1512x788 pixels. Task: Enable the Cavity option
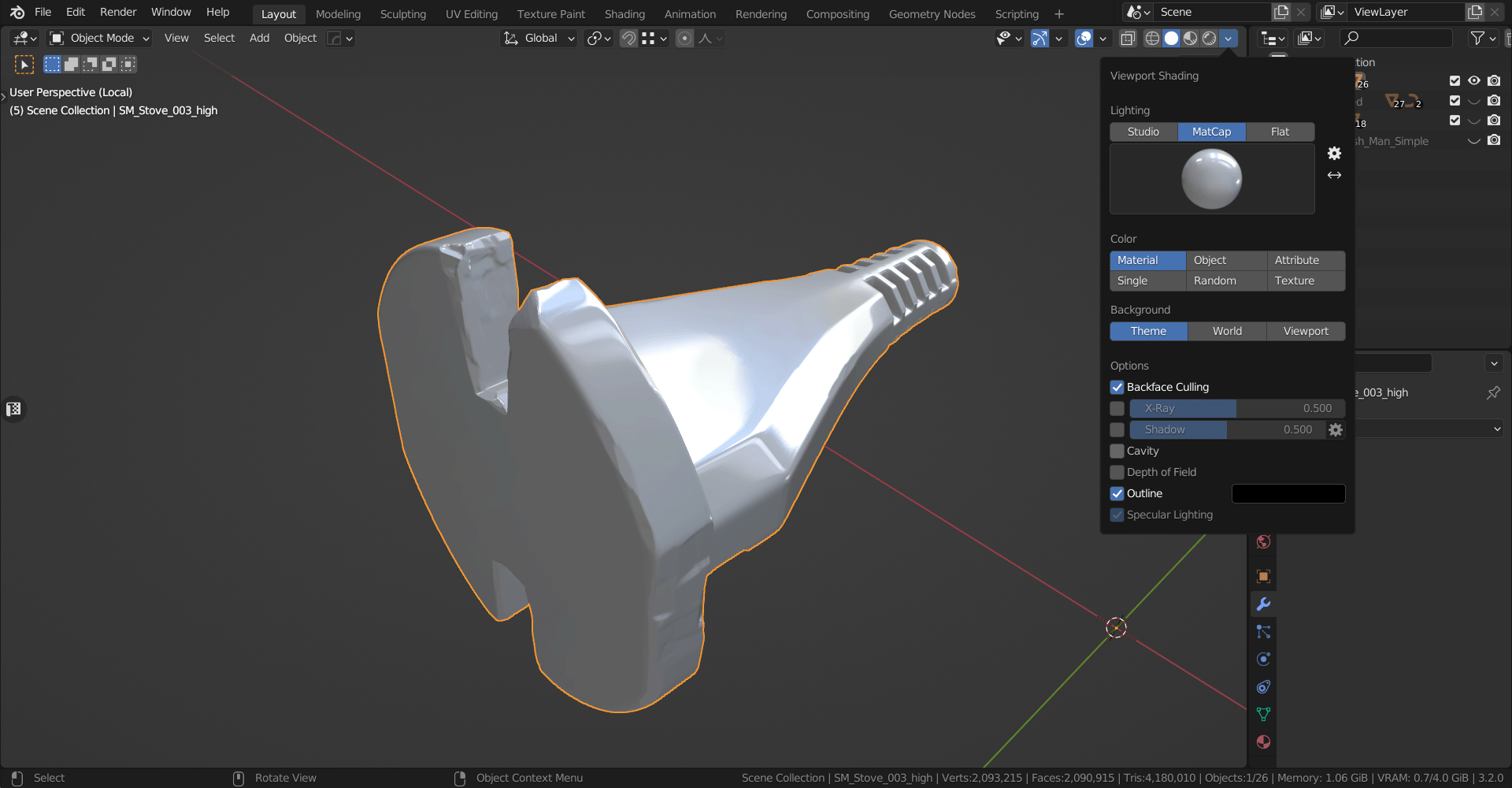point(1117,451)
